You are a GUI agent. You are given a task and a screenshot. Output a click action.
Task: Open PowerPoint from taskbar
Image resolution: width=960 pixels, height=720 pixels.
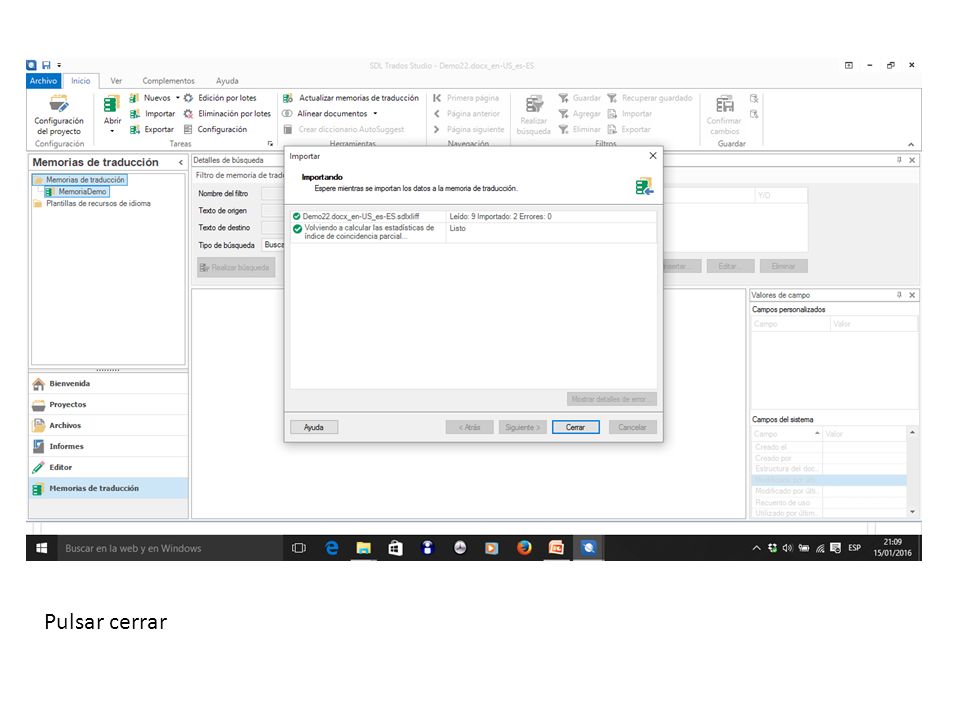[x=556, y=548]
